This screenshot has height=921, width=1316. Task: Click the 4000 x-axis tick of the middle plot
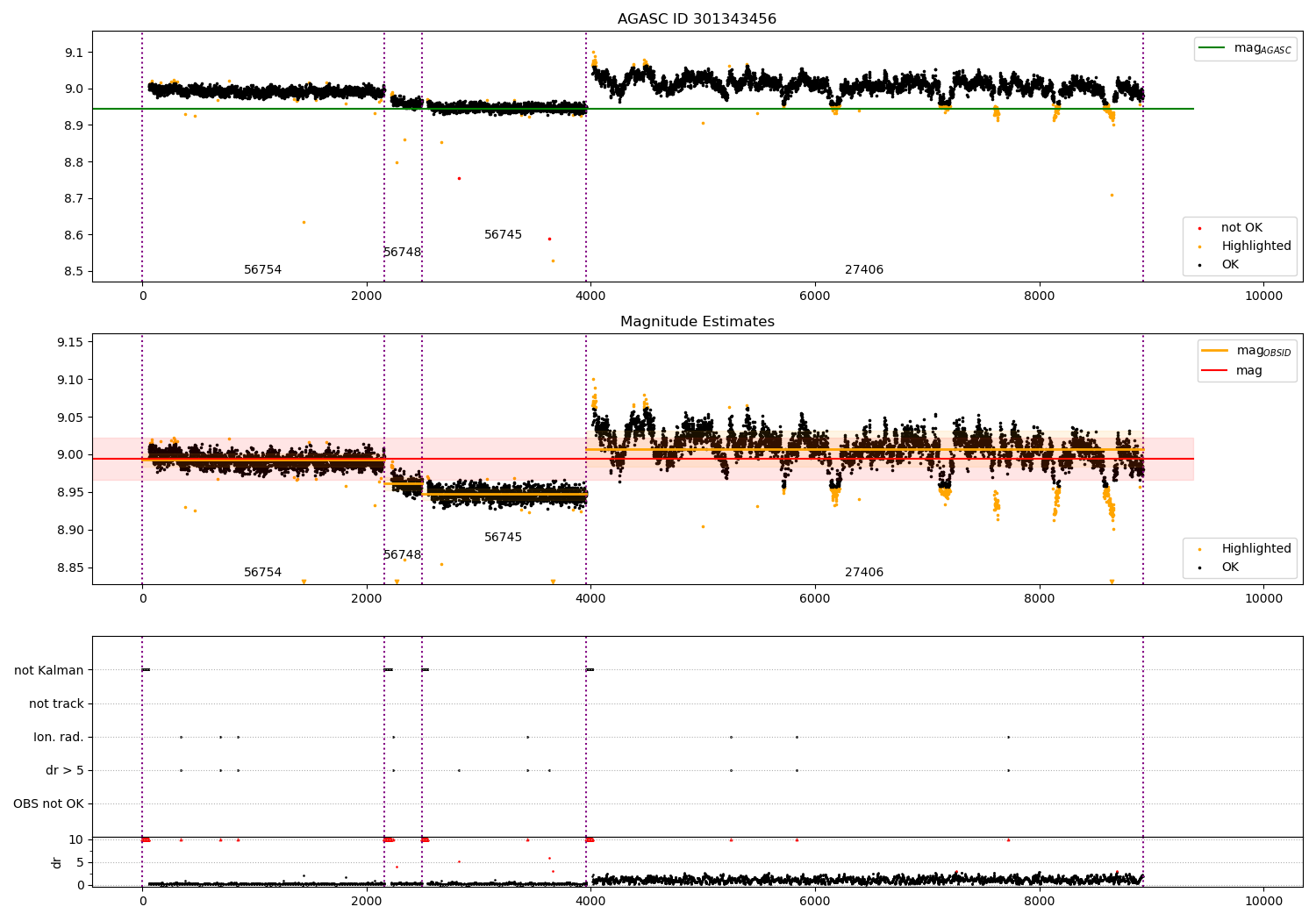tap(590, 599)
